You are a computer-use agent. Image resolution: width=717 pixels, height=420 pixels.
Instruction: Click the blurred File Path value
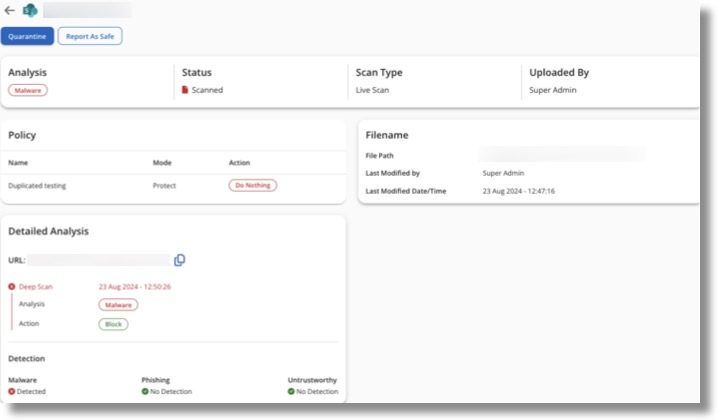(560, 155)
